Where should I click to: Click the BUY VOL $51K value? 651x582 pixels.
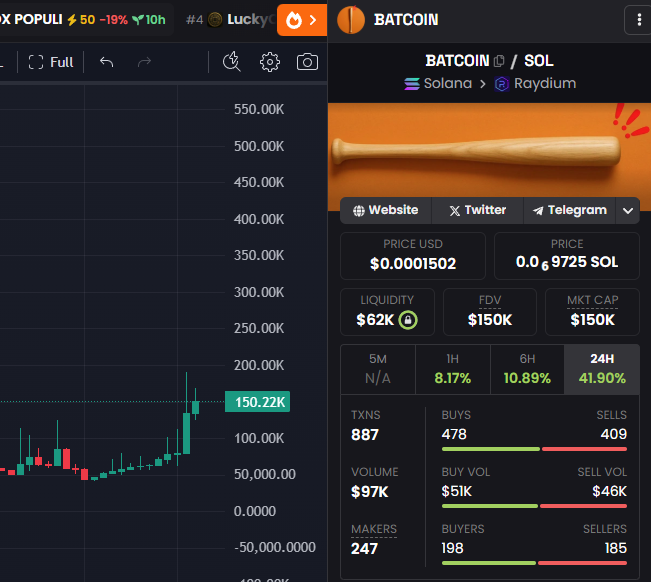point(457,492)
